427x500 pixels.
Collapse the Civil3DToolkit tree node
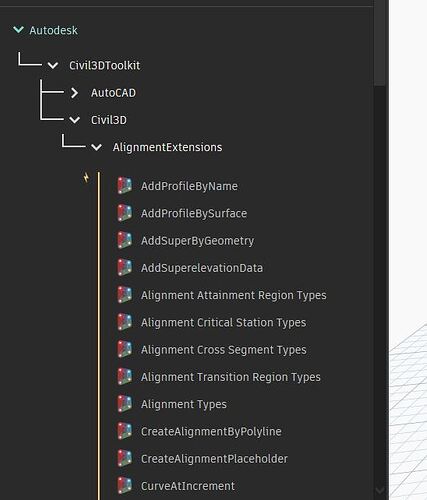coord(53,65)
